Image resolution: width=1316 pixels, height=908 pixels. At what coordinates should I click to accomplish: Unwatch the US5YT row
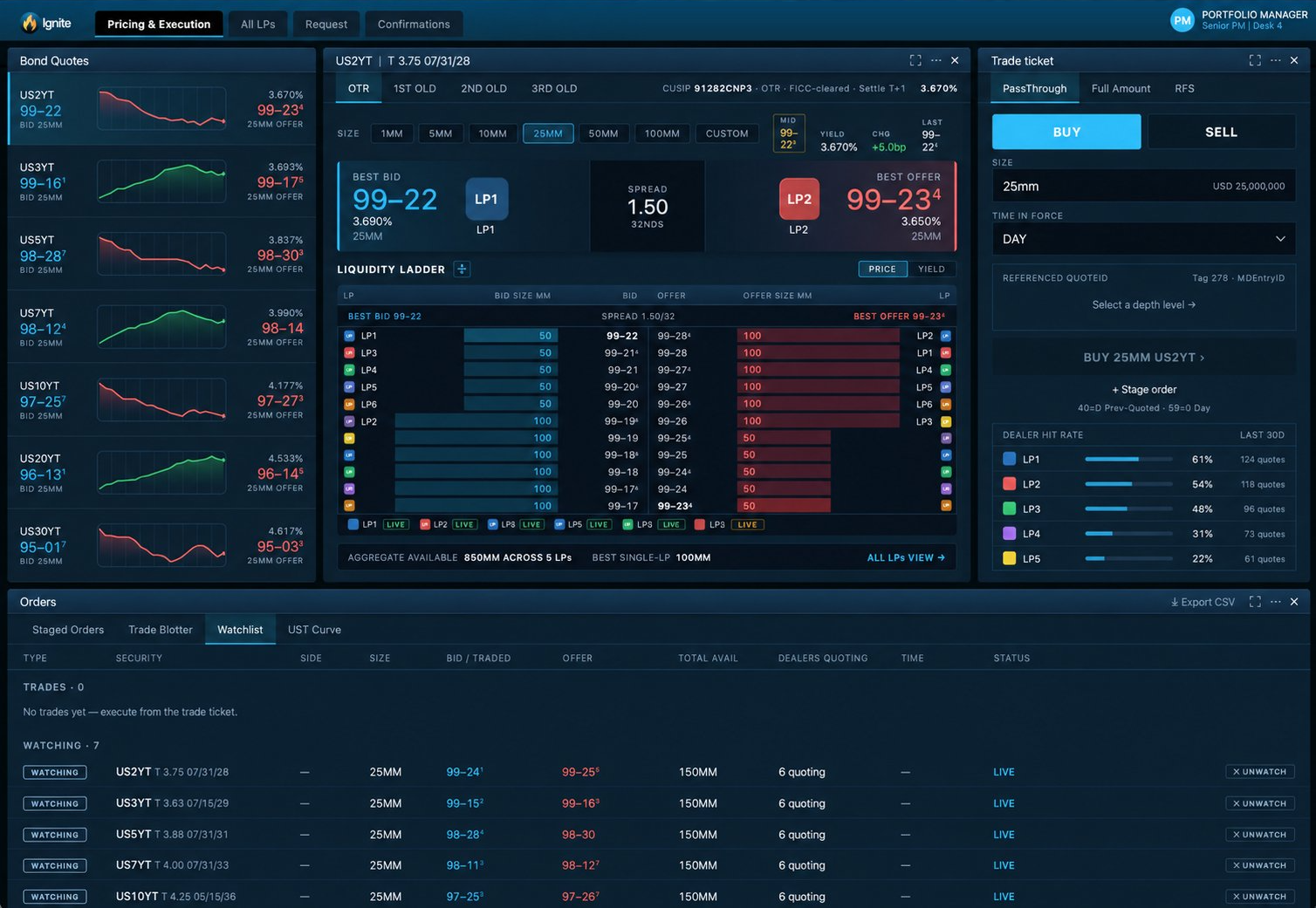(x=1259, y=835)
